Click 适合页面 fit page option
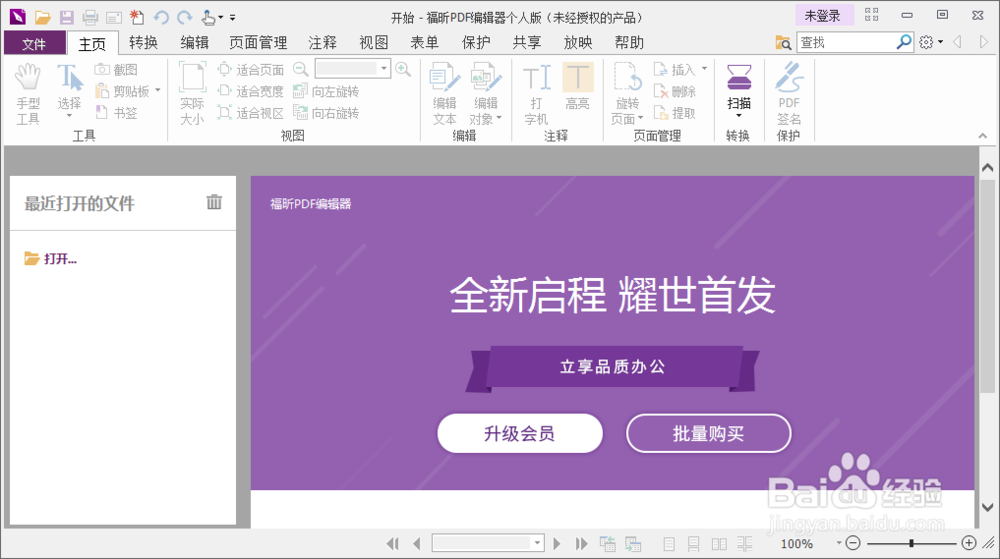 click(251, 69)
